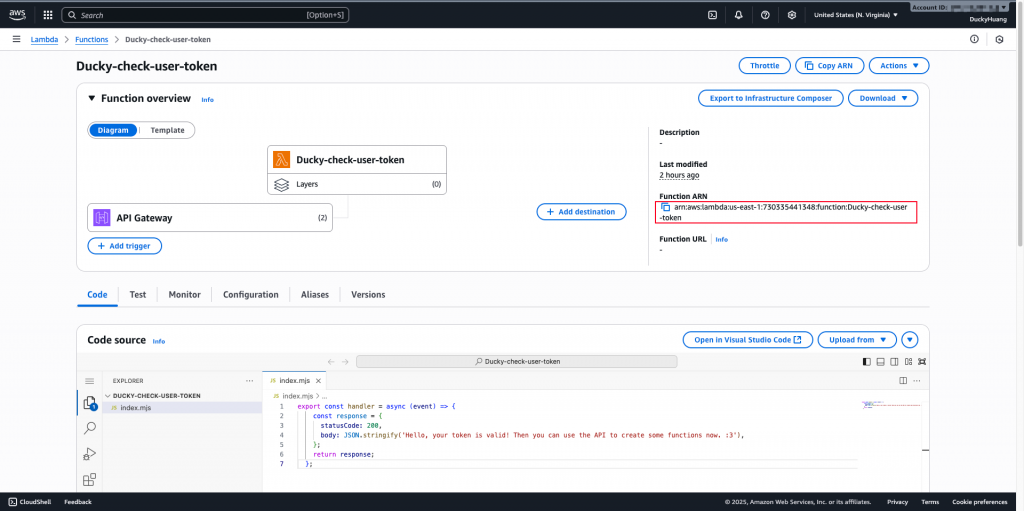The height and width of the screenshot is (511, 1024).
Task: Click the Add trigger button
Action: tap(125, 246)
